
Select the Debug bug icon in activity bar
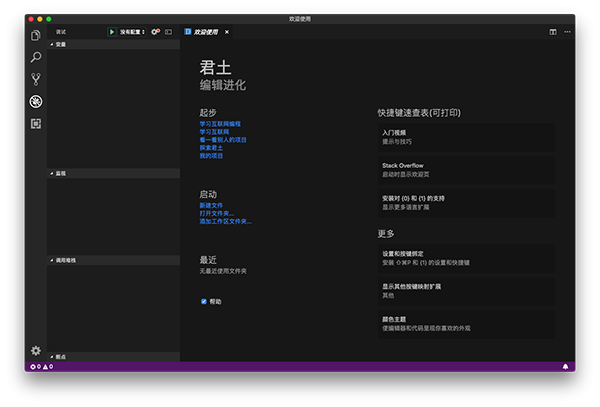click(x=36, y=101)
